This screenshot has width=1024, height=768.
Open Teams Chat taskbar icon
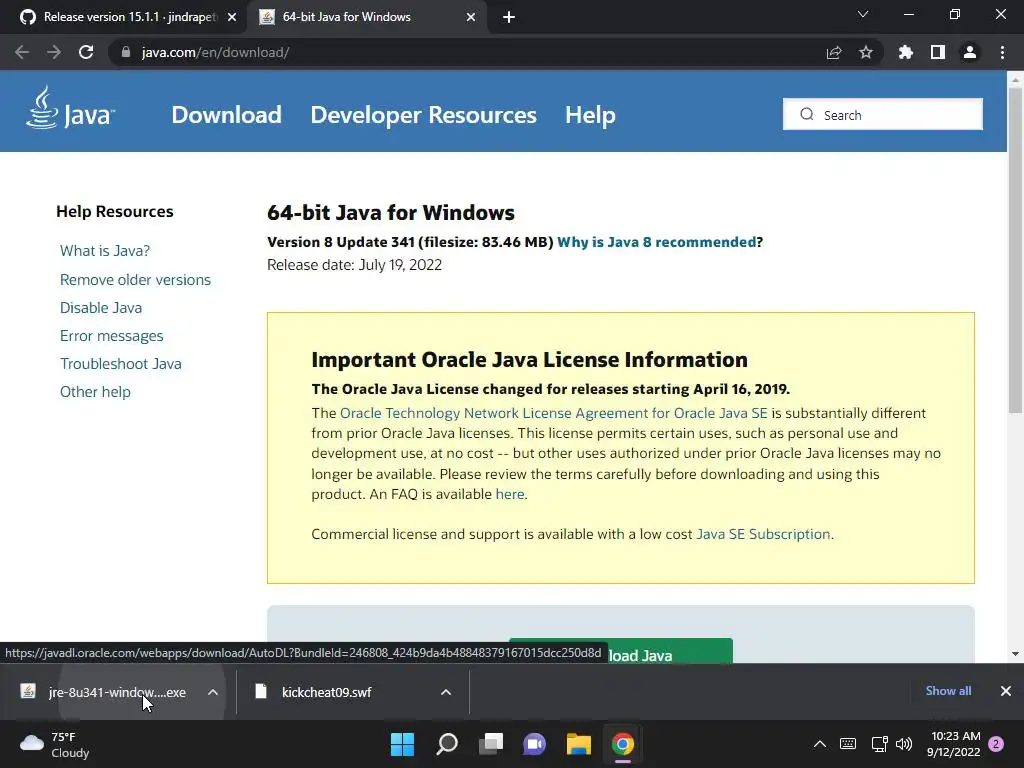click(534, 744)
